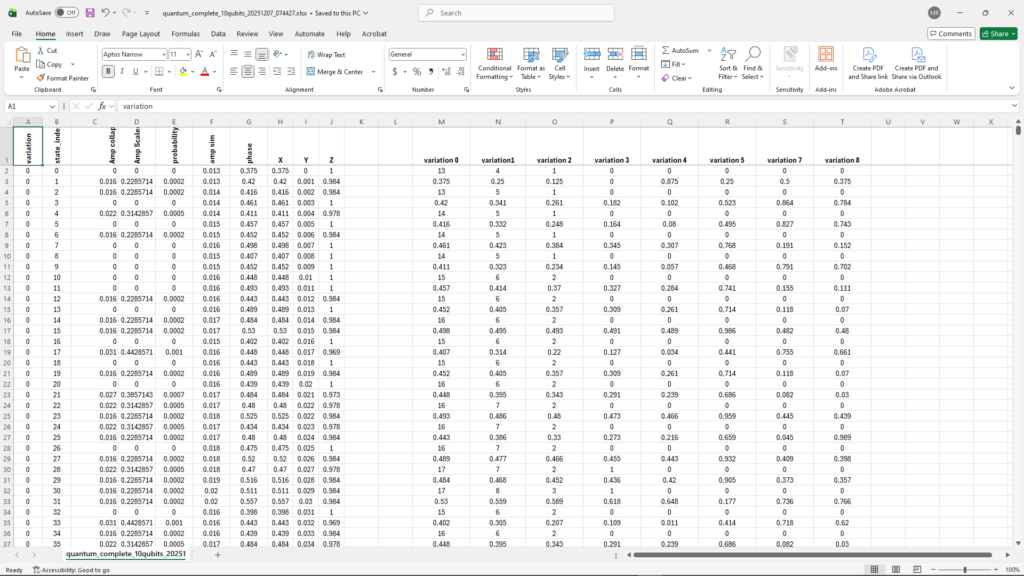This screenshot has height=576, width=1024.
Task: Click the Search box in title bar
Action: point(512,13)
